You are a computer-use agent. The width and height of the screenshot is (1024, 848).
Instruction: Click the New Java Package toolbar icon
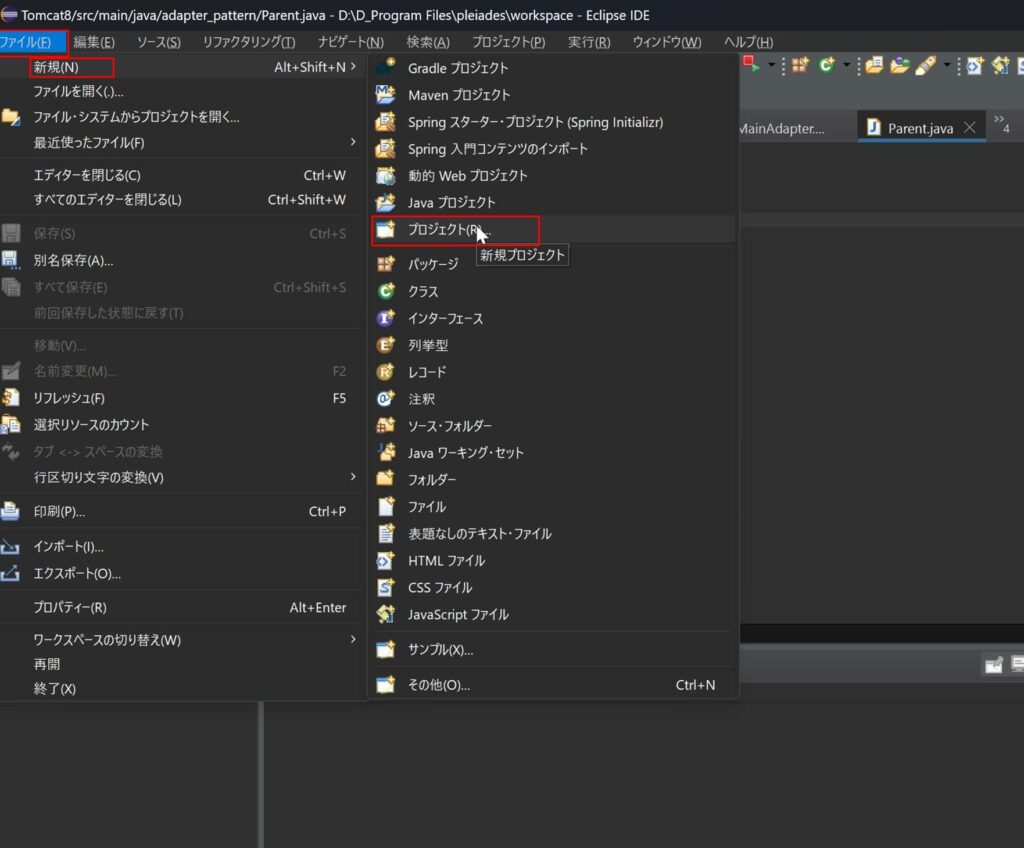pos(799,65)
